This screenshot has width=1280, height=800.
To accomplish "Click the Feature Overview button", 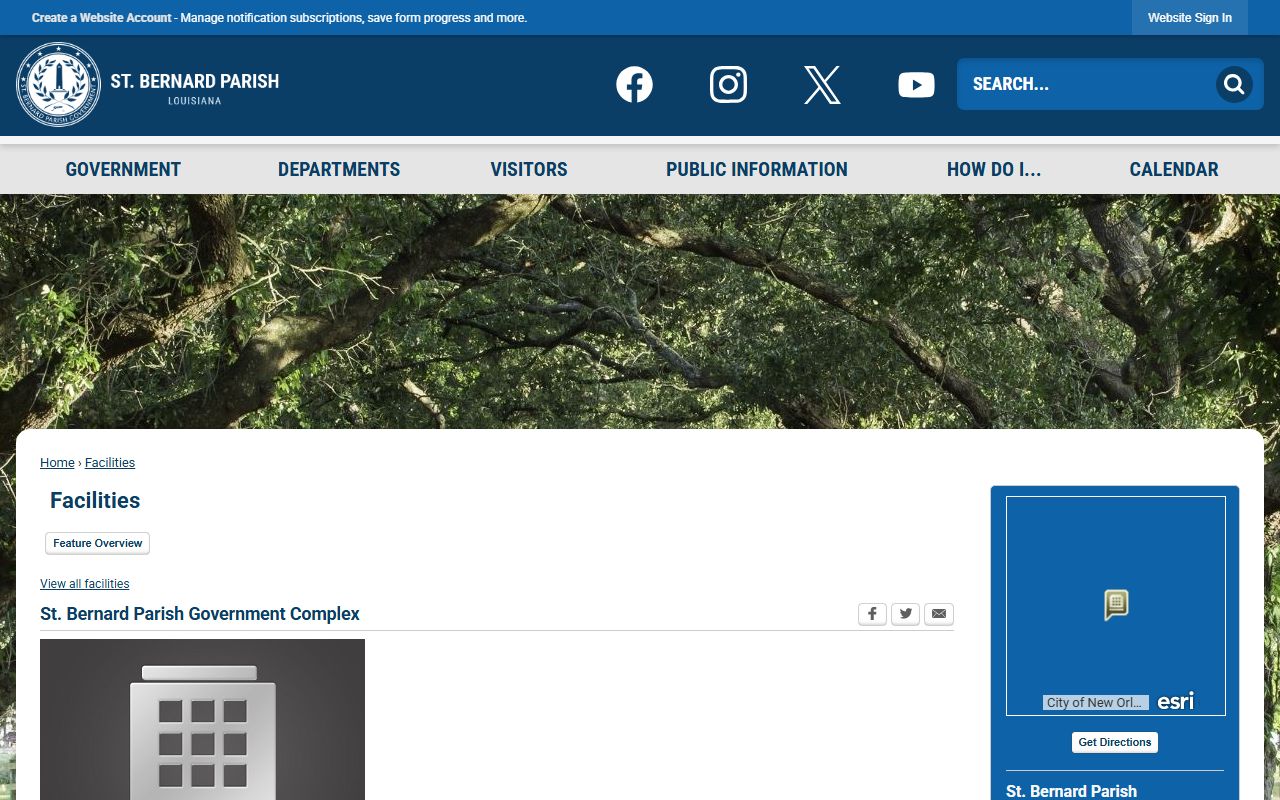I will tap(98, 543).
